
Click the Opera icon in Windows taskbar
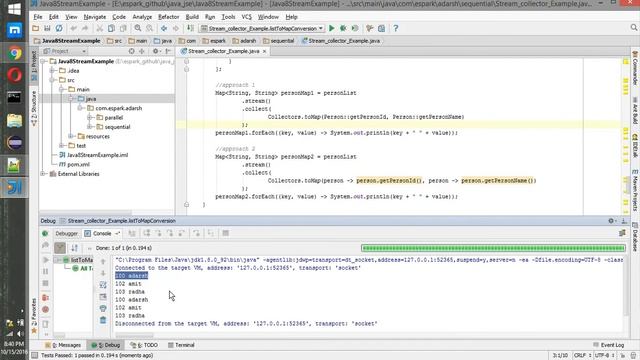click(14, 76)
